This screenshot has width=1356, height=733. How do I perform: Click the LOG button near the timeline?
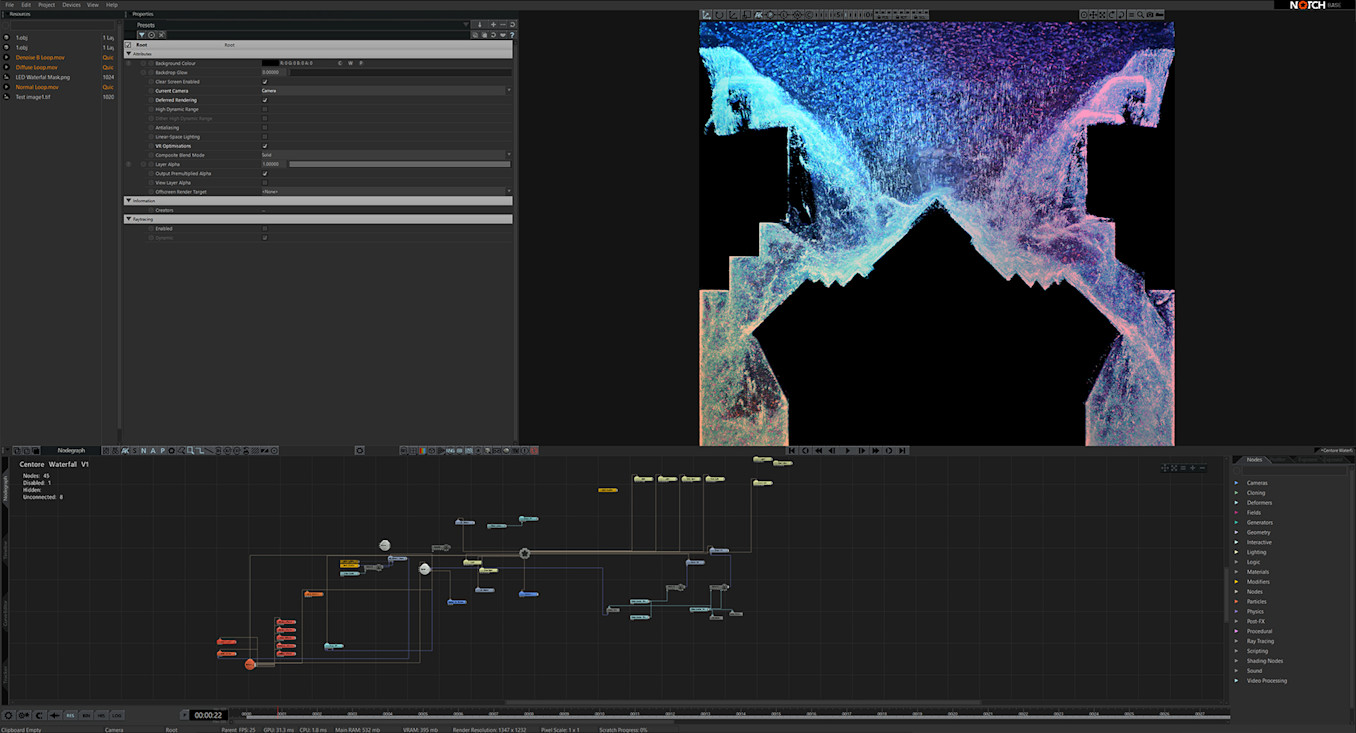click(117, 715)
